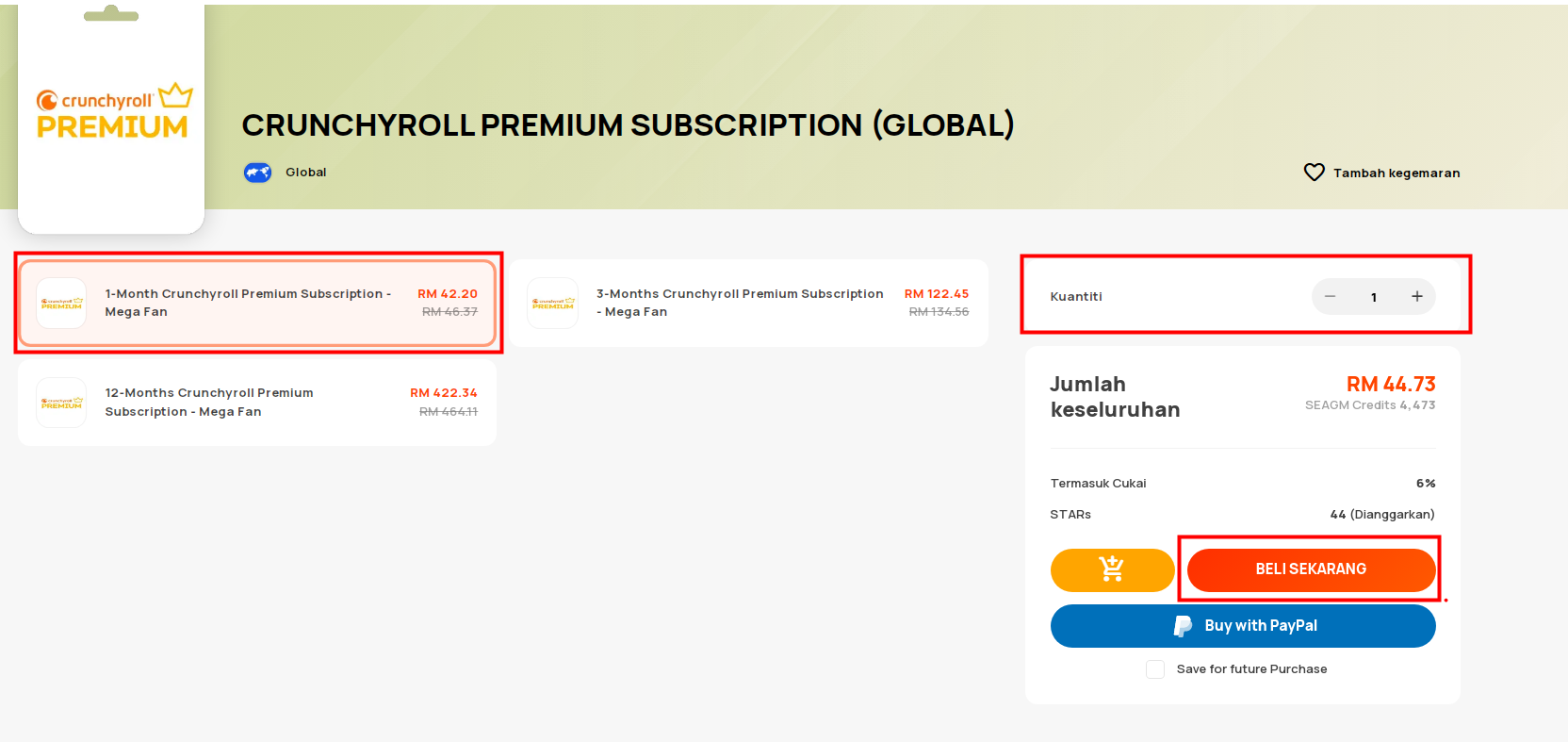1568x742 pixels.
Task: Click the Global region label
Action: (306, 173)
